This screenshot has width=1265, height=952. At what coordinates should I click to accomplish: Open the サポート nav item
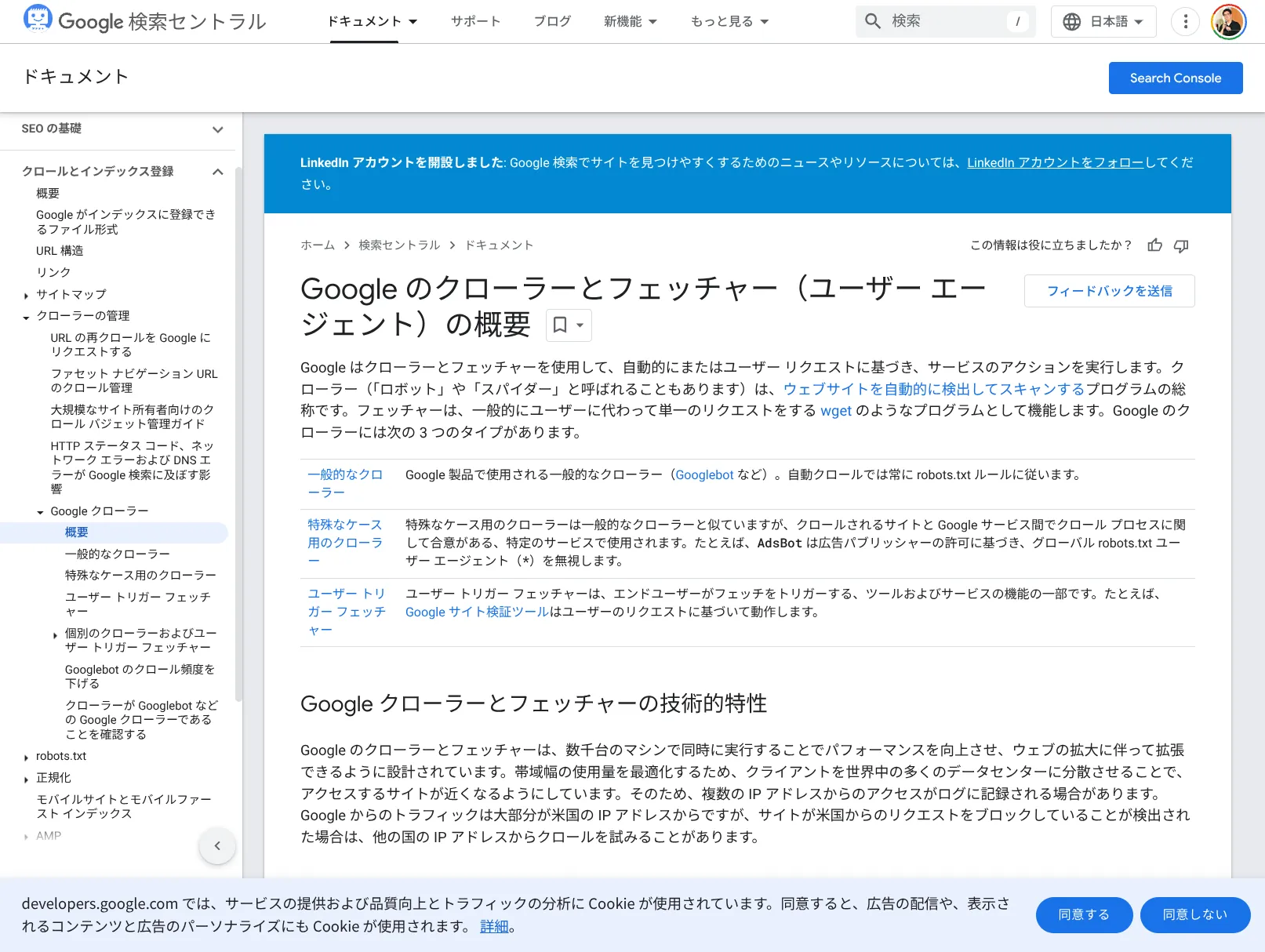click(475, 21)
